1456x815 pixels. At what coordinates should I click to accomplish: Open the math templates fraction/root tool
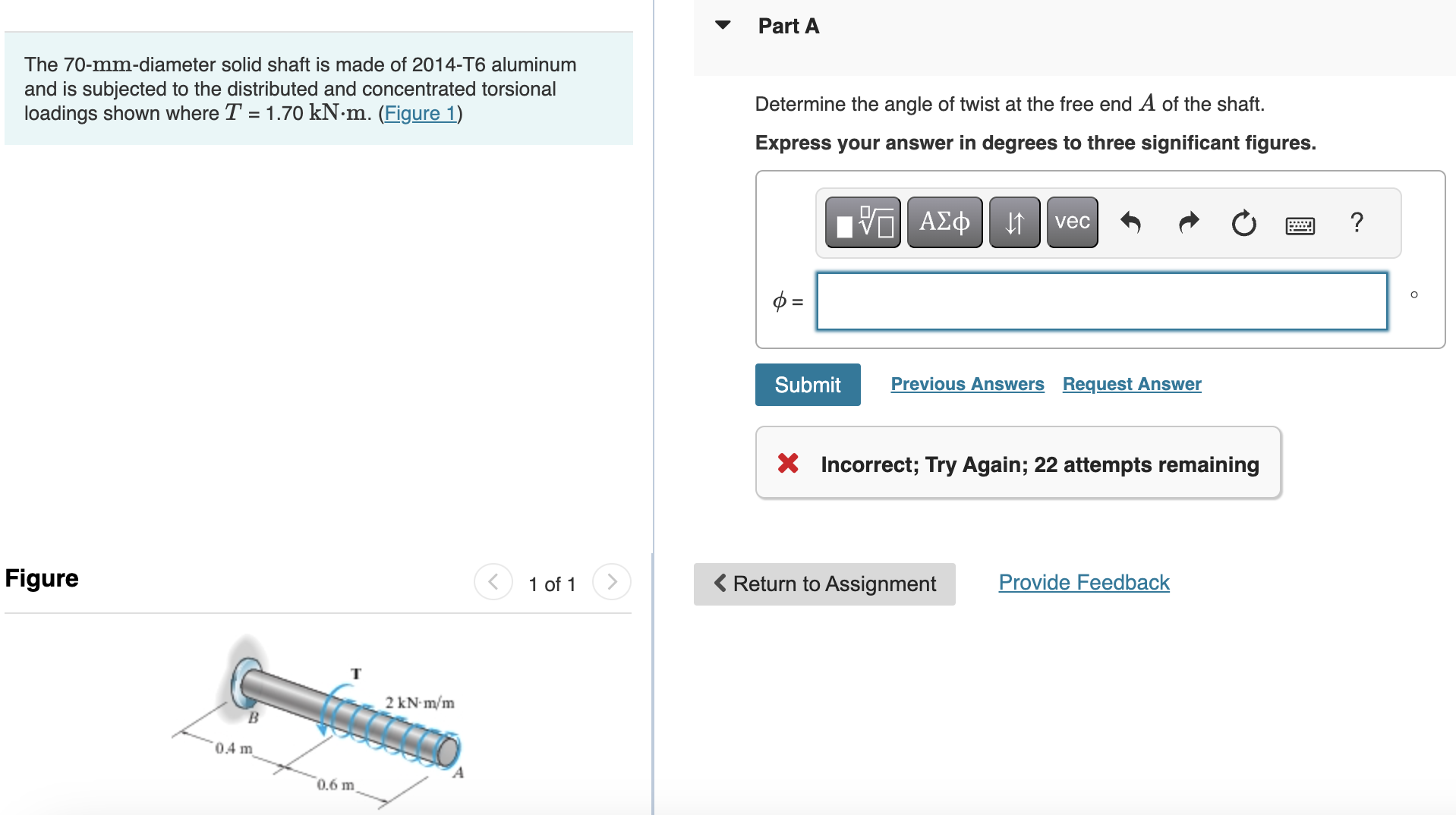pos(862,222)
